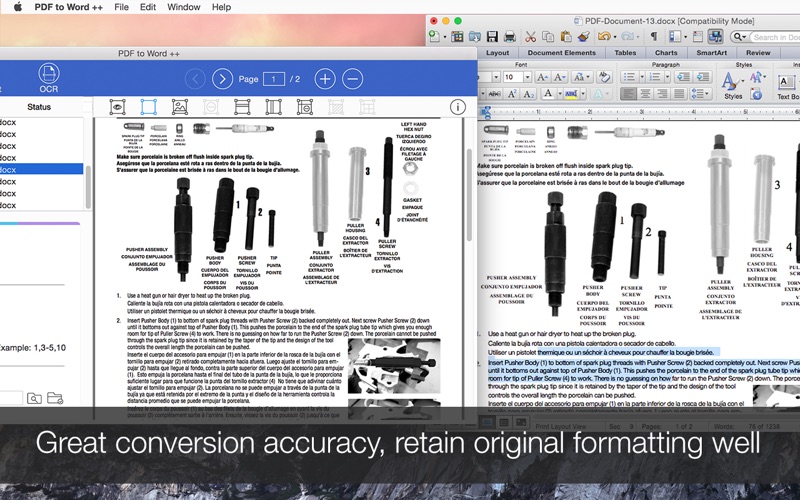Viewport: 800px width, 500px height.
Task: Open the File menu
Action: pos(121,7)
